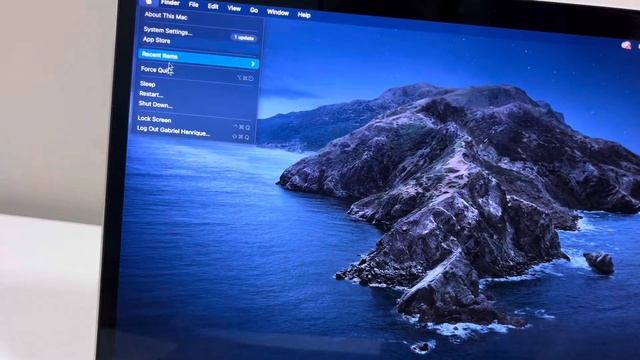Open the Window menu
Viewport: 640px width, 360px height.
point(278,13)
